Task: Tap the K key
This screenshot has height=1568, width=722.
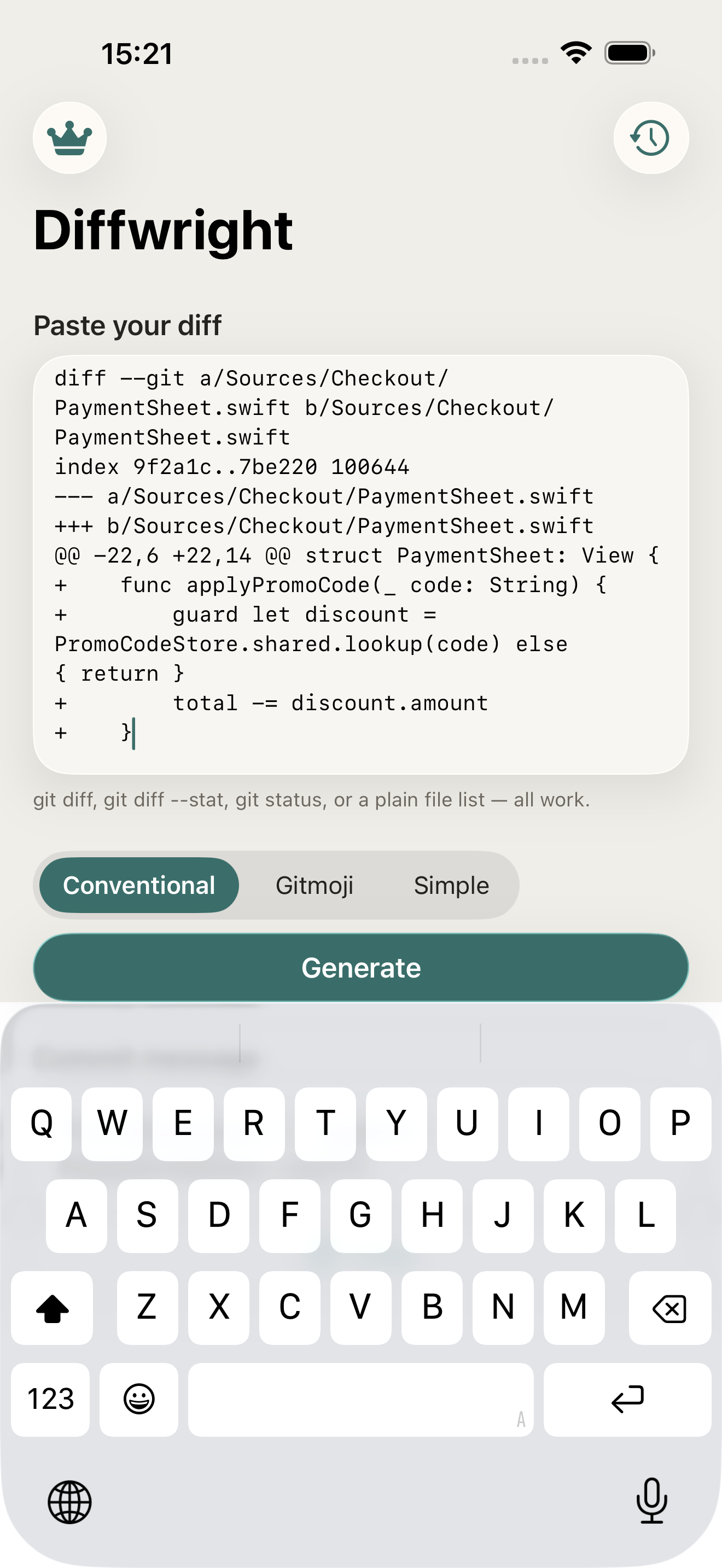Action: click(574, 1215)
